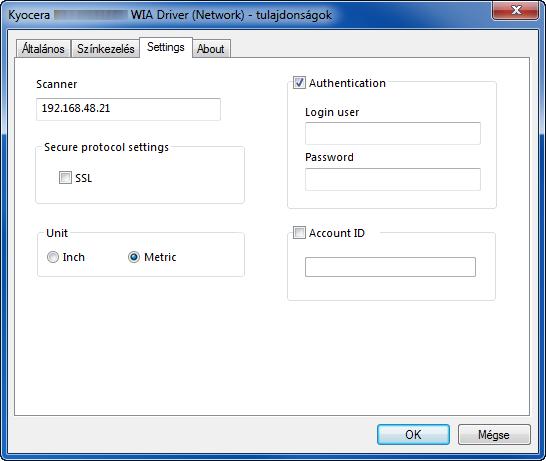Viewport: 546px width, 461px height.
Task: Confirm settings with the OK button
Action: [x=413, y=435]
